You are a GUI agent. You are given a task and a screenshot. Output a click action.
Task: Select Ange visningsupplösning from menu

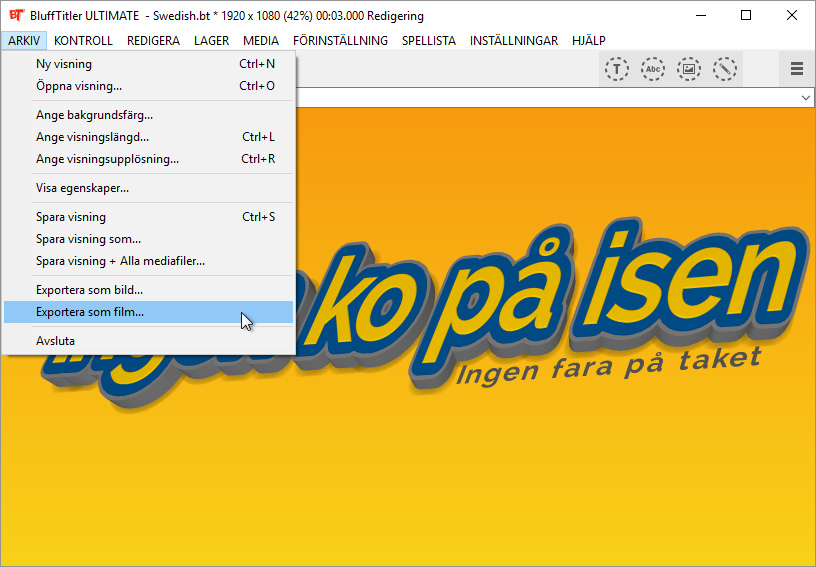pos(107,159)
